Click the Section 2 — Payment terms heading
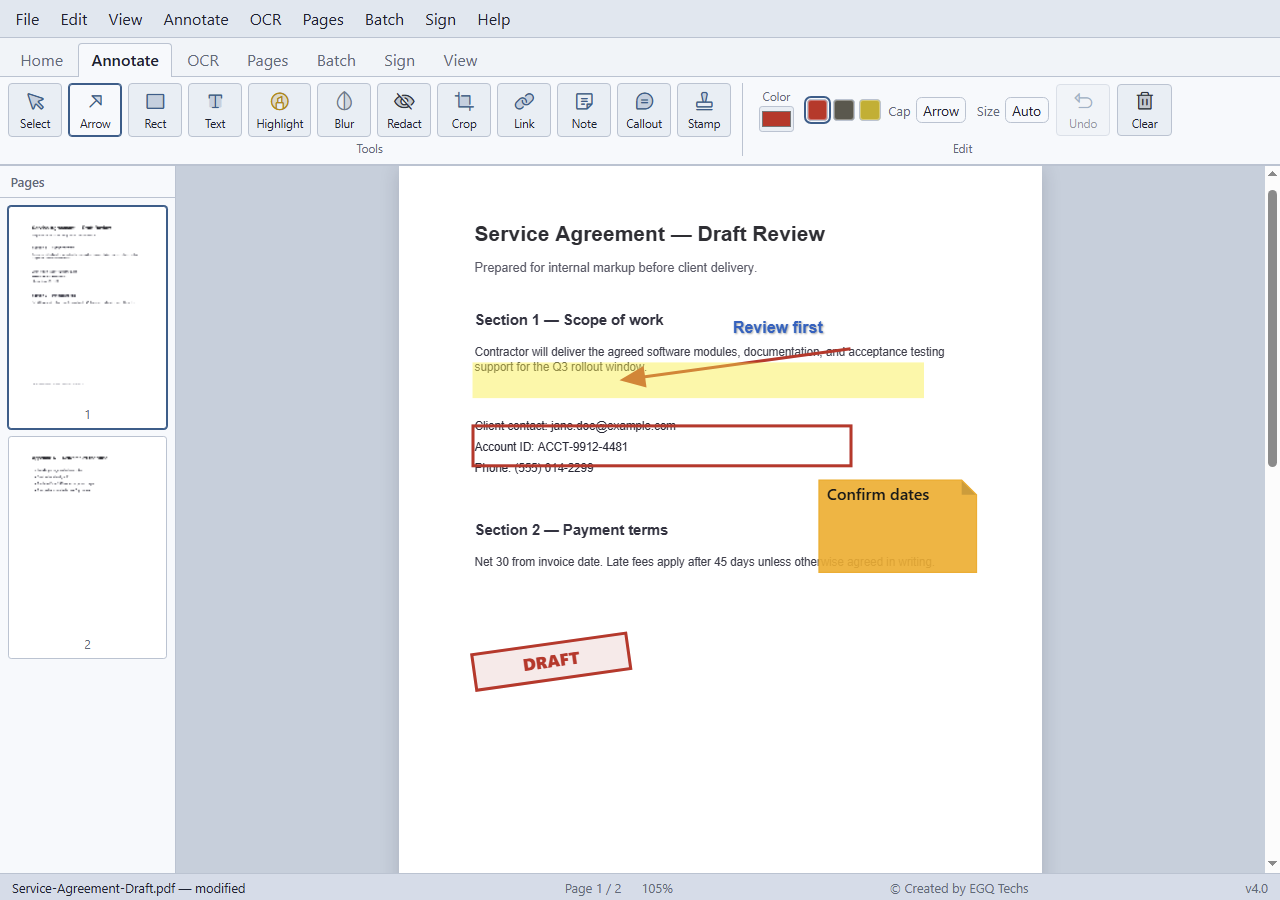Viewport: 1280px width, 900px height. pyautogui.click(x=571, y=530)
